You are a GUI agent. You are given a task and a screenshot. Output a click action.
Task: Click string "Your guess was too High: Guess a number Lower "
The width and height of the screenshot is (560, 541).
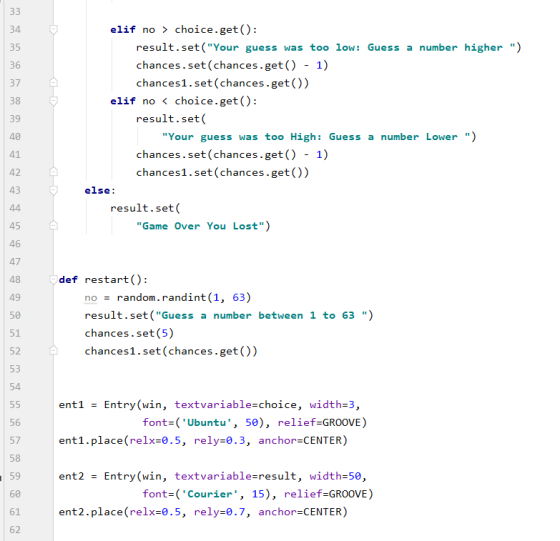click(316, 137)
